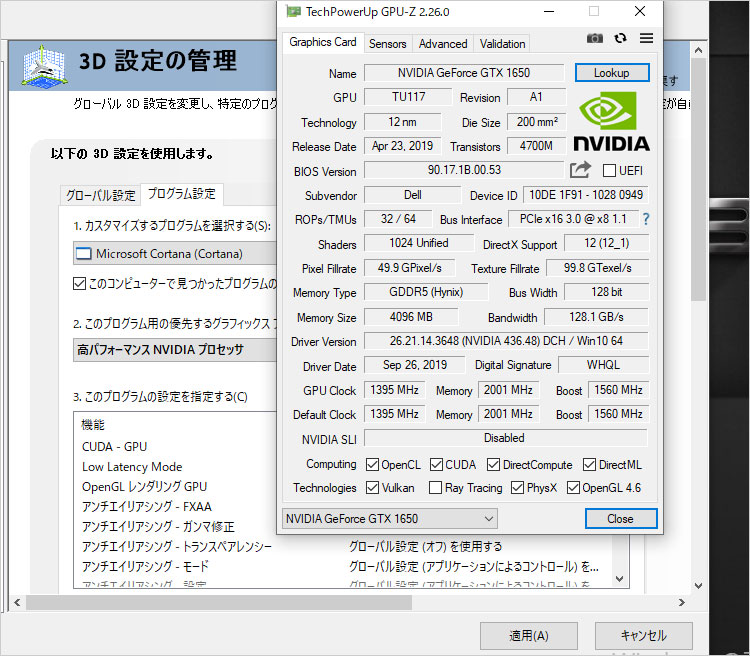Viewport: 750px width, 656px height.
Task: Toggle the Vulkan checkbox
Action: coord(372,488)
